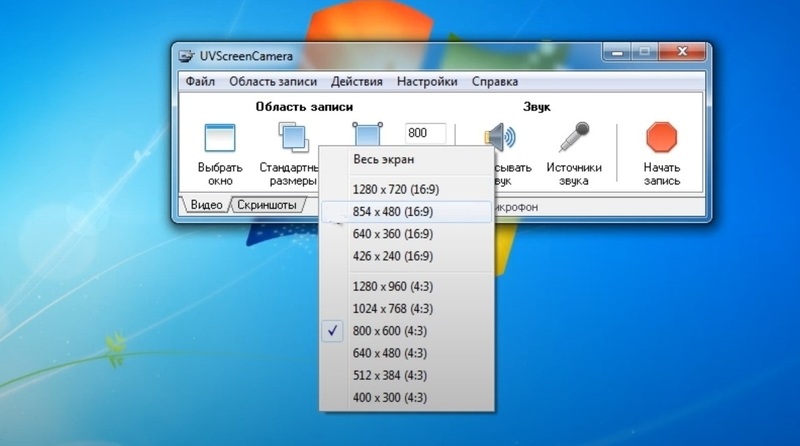Toggle the speaker sound recording icon
Image resolution: width=800 pixels, height=446 pixels.
tap(501, 137)
